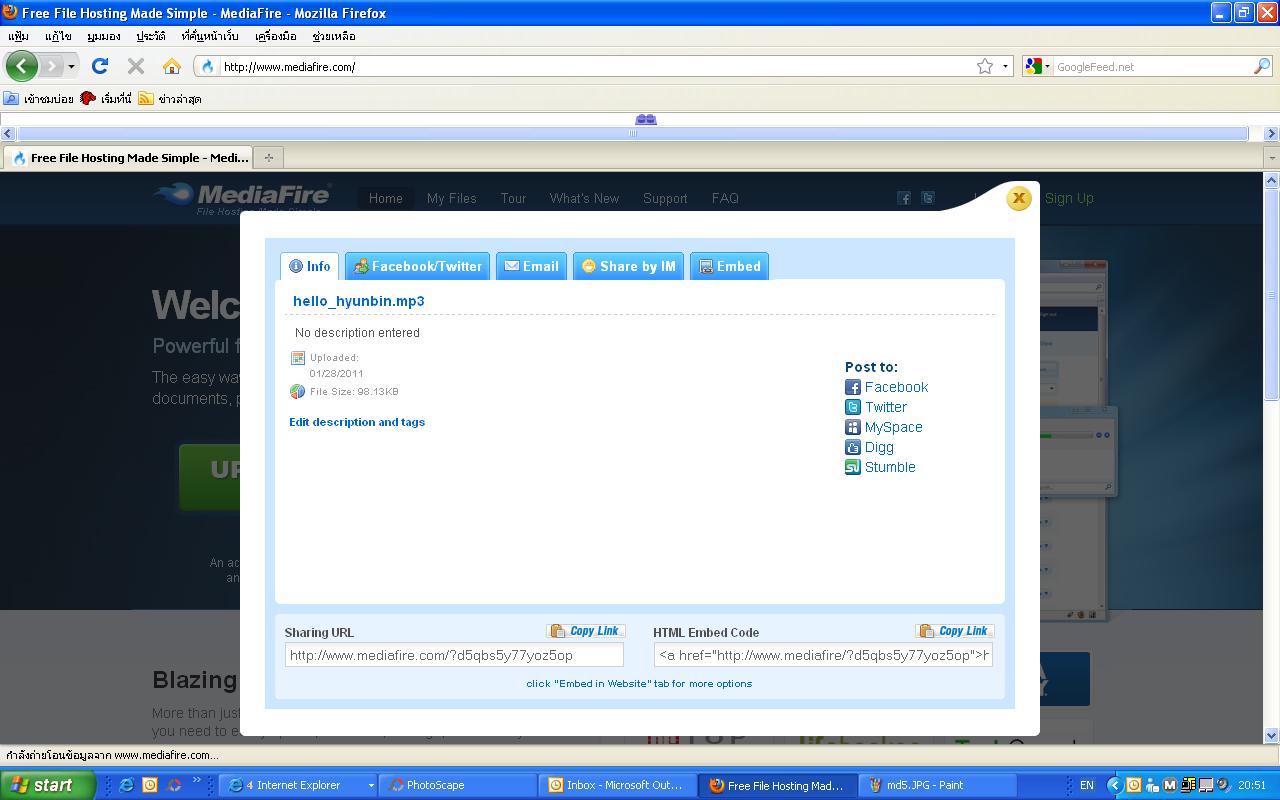Image resolution: width=1280 pixels, height=800 pixels.
Task: Click the binoculars icon on the toolbar
Action: tap(646, 119)
